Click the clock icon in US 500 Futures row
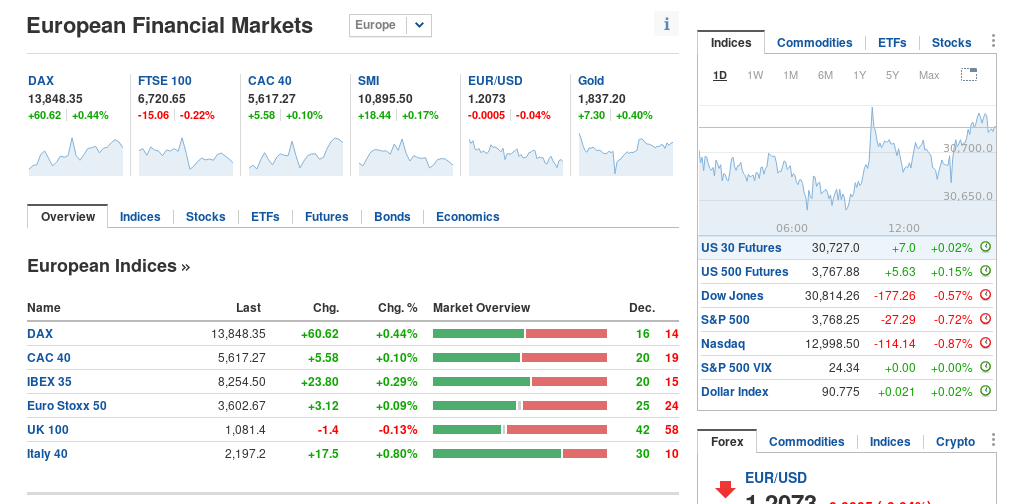The height and width of the screenshot is (504, 1023). click(x=986, y=271)
